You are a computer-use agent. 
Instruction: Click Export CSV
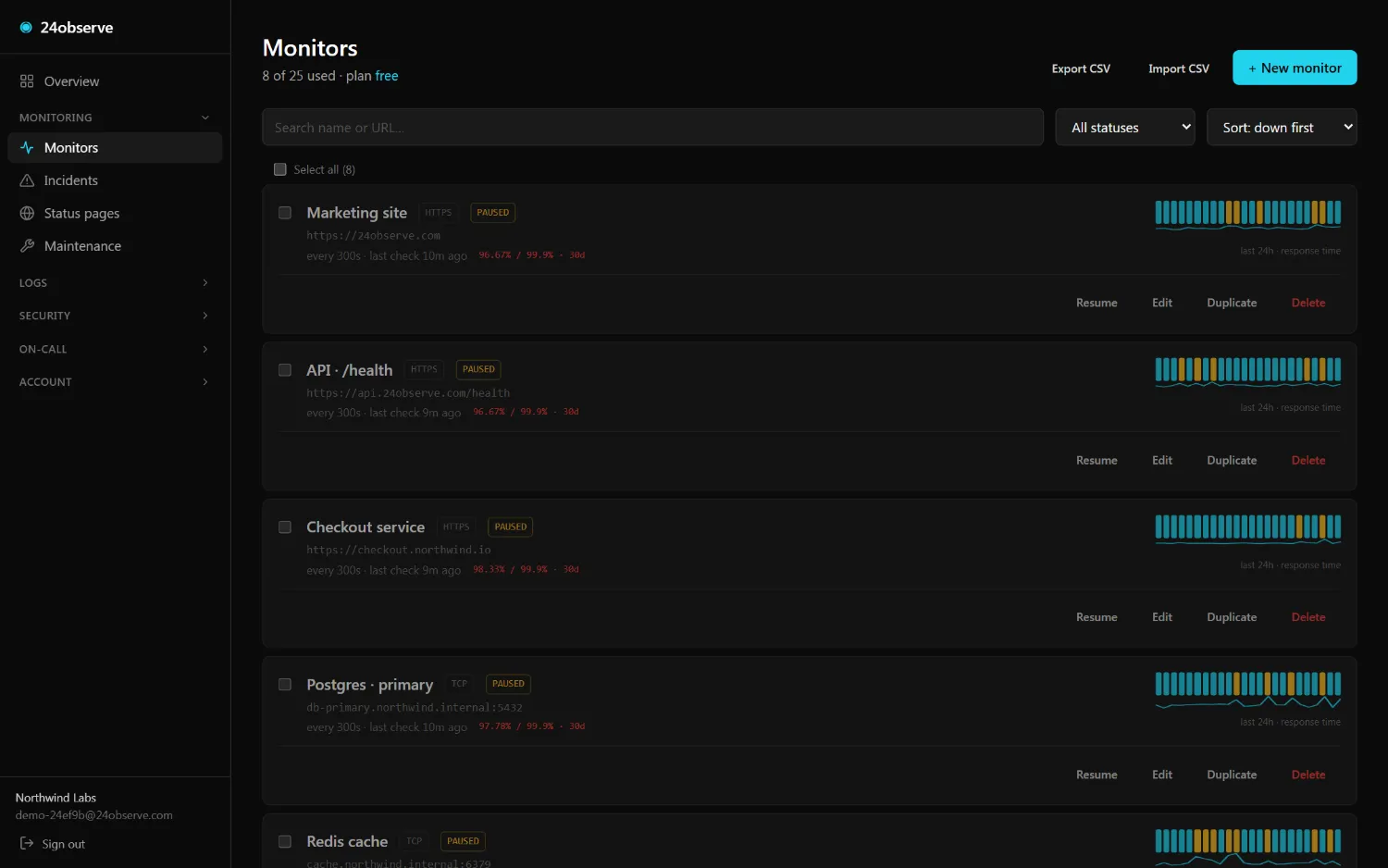coord(1081,68)
